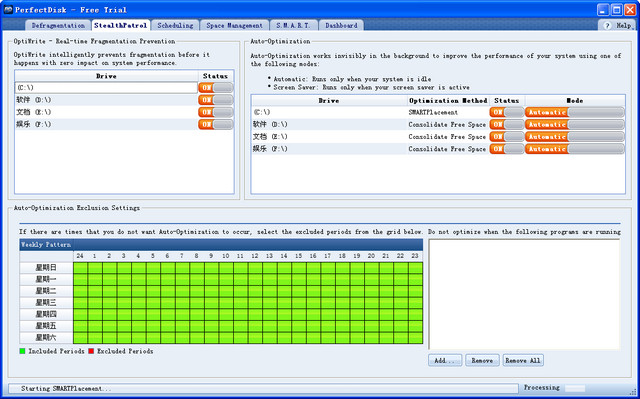Screen dimensions: 640x399
Task: Click the green Included Periods legend swatch
Action: (22, 351)
